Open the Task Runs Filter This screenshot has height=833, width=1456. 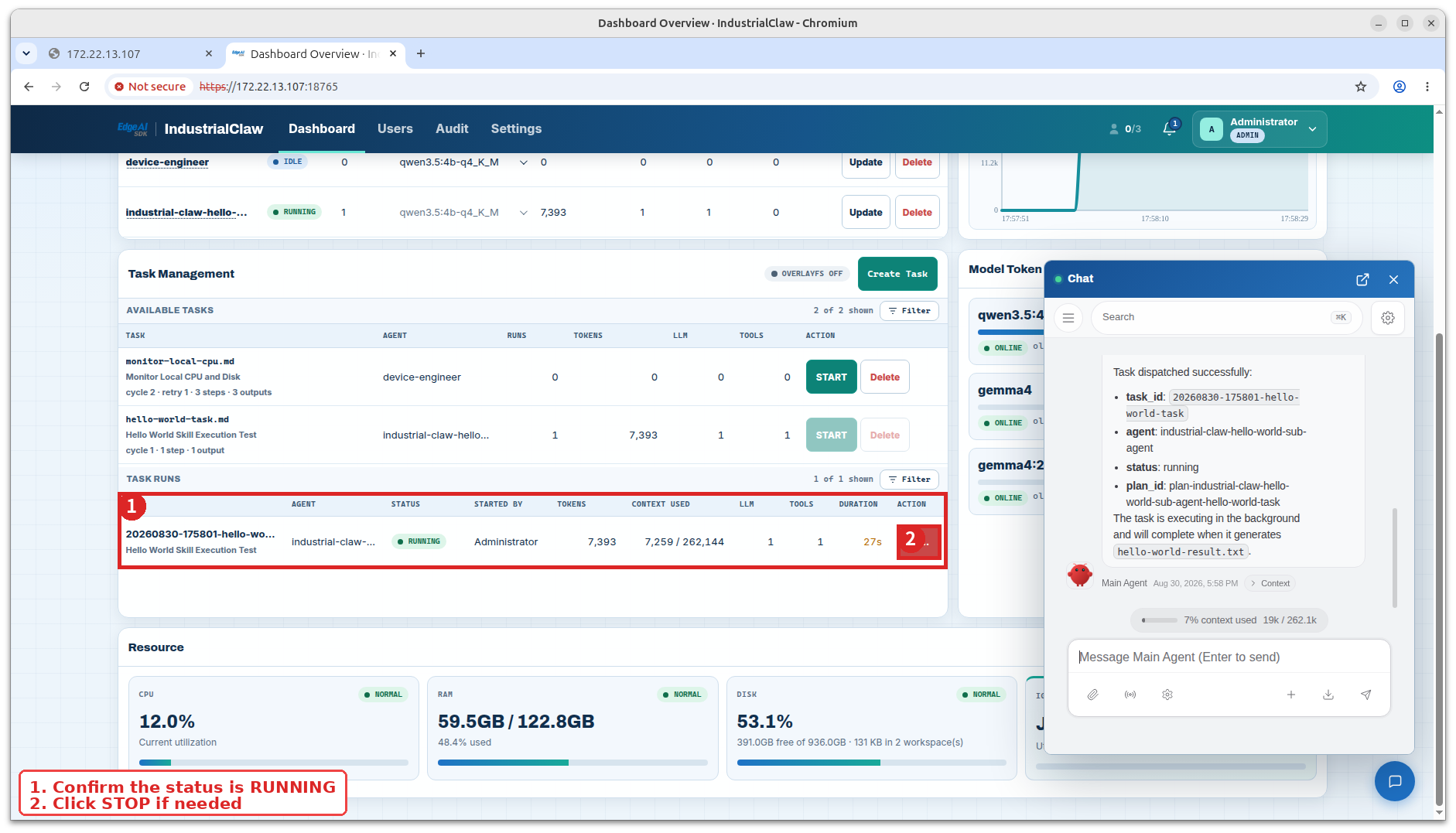coord(909,480)
